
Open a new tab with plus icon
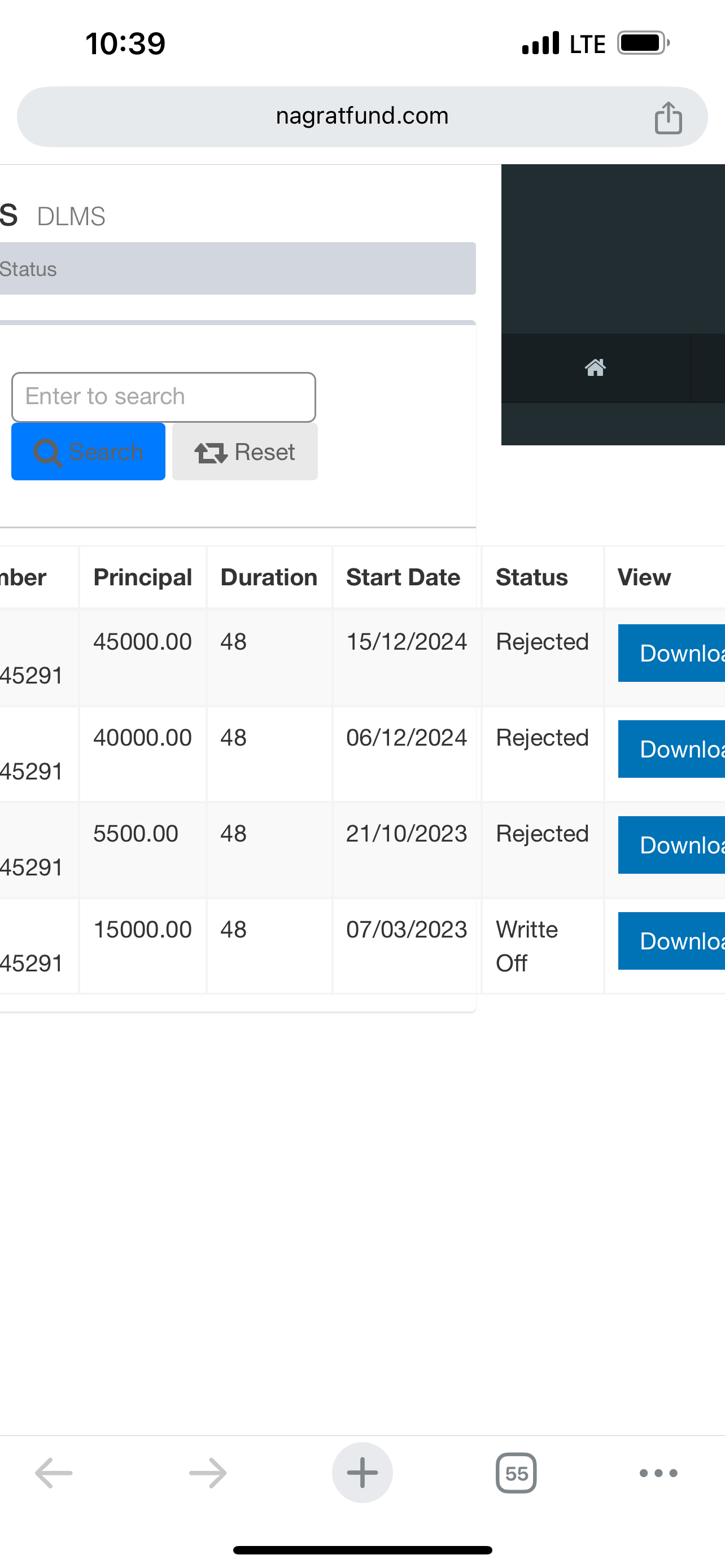click(x=362, y=1473)
